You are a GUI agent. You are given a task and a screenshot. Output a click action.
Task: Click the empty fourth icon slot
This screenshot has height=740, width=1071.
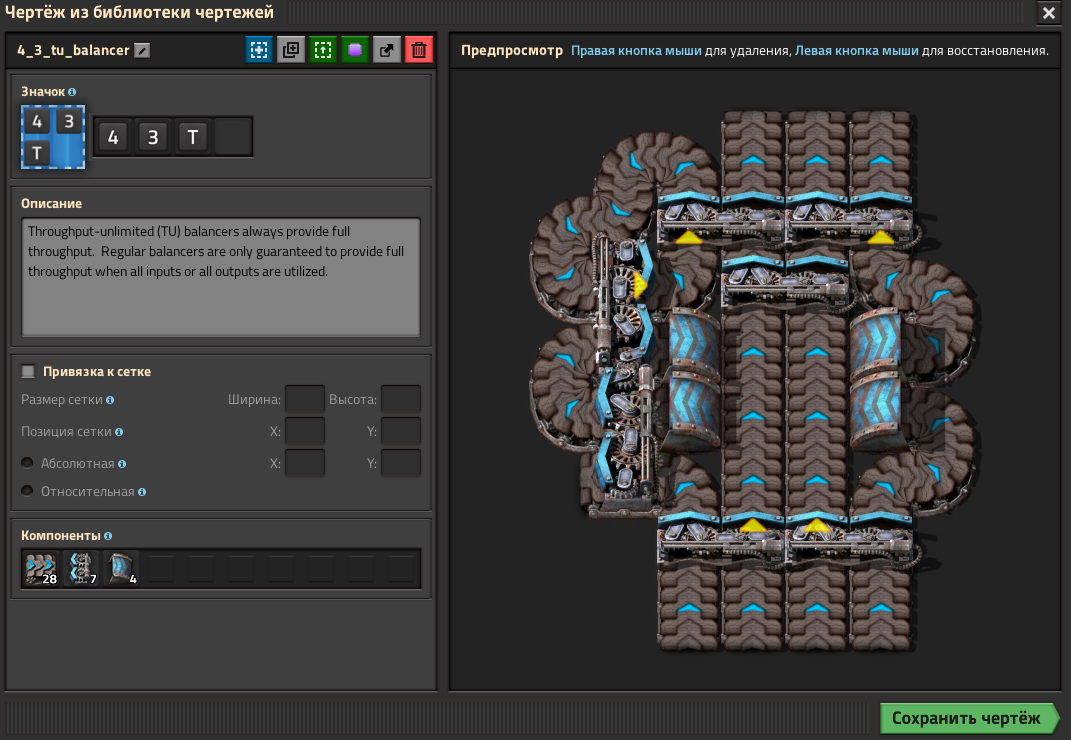(x=232, y=137)
